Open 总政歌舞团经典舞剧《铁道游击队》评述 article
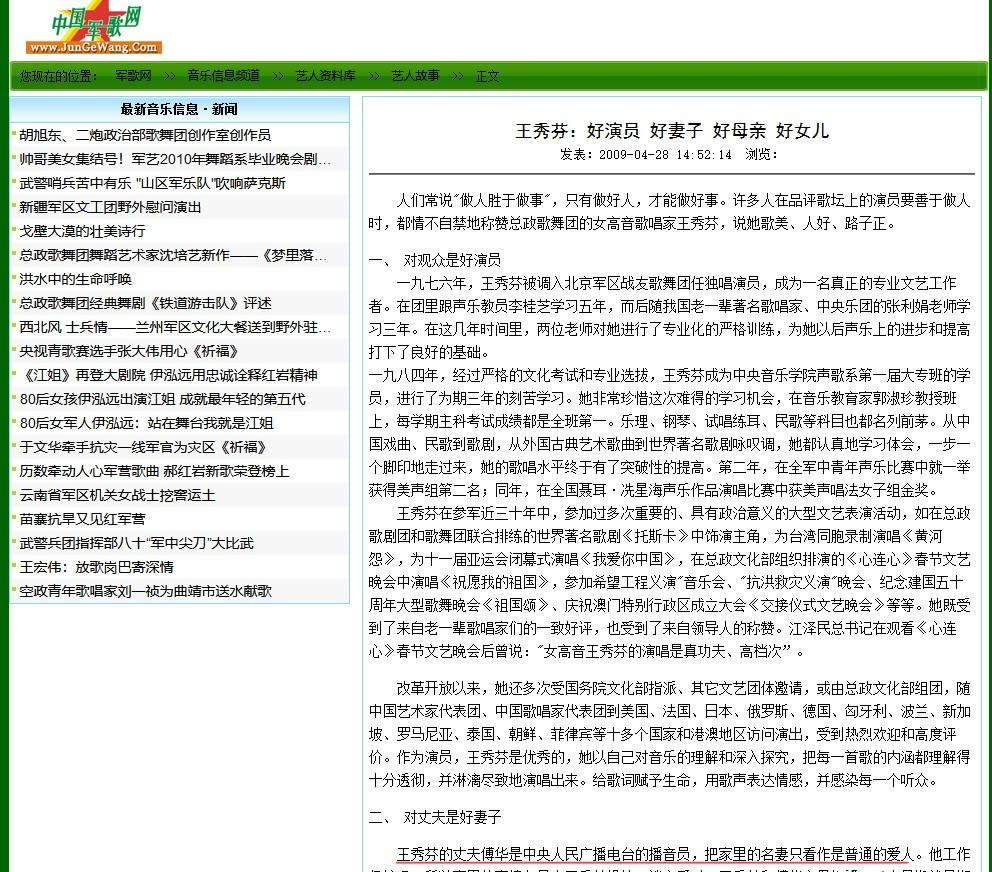Image resolution: width=992 pixels, height=872 pixels. [x=146, y=303]
